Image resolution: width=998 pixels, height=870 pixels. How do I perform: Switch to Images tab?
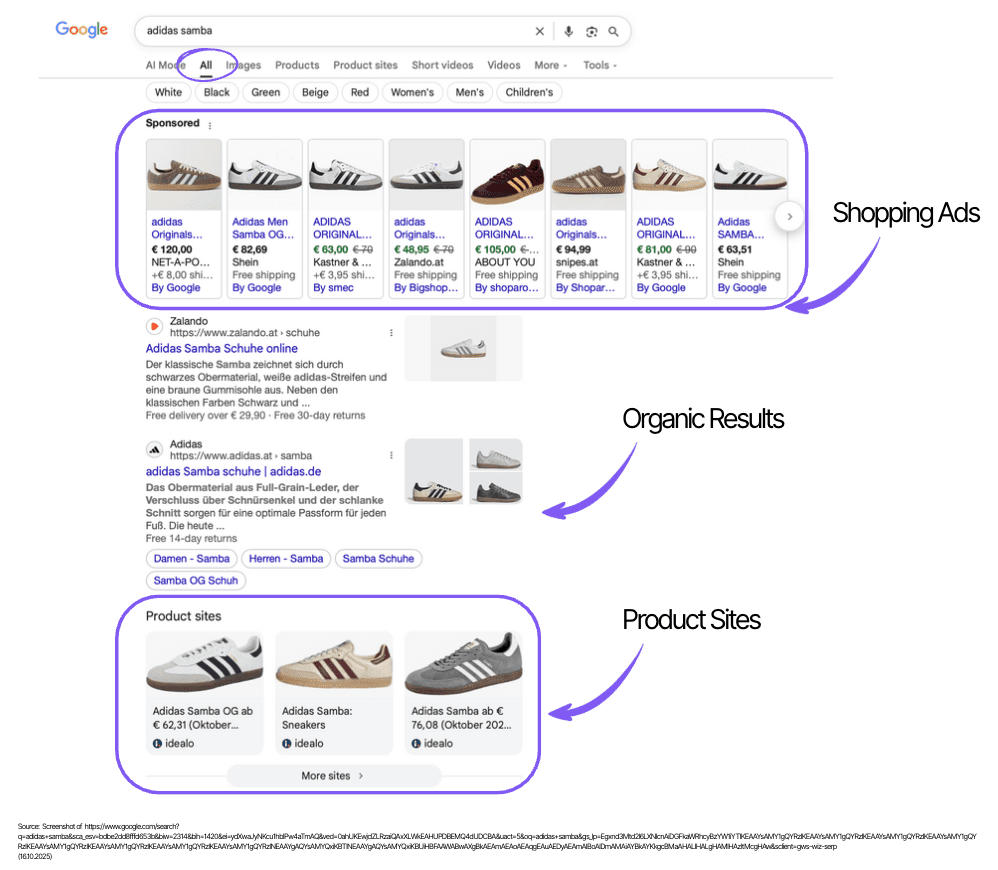[x=243, y=65]
